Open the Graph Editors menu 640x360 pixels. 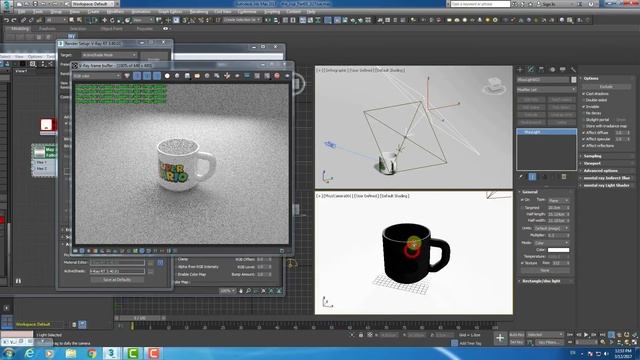coord(170,12)
